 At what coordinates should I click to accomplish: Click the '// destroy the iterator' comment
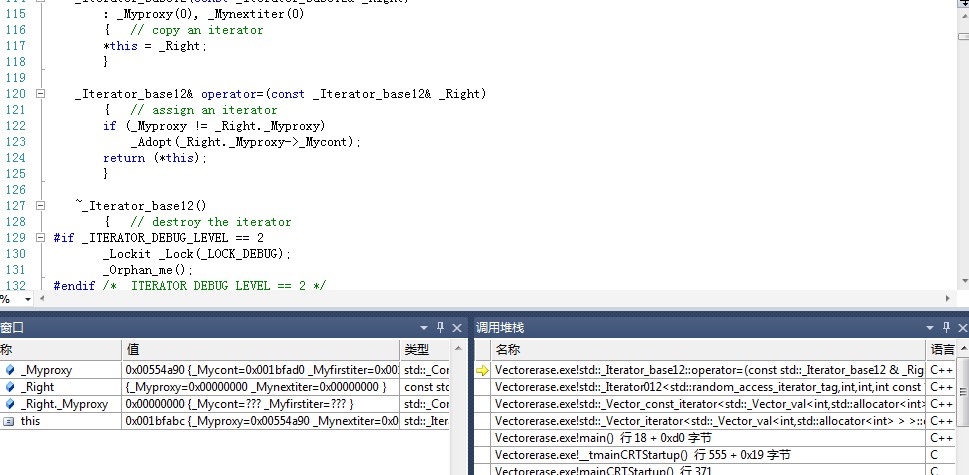click(211, 222)
